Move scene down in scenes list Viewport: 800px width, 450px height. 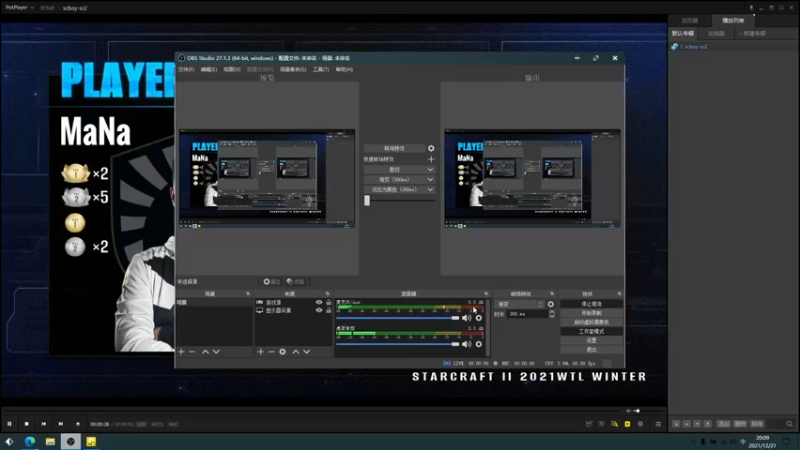216,352
